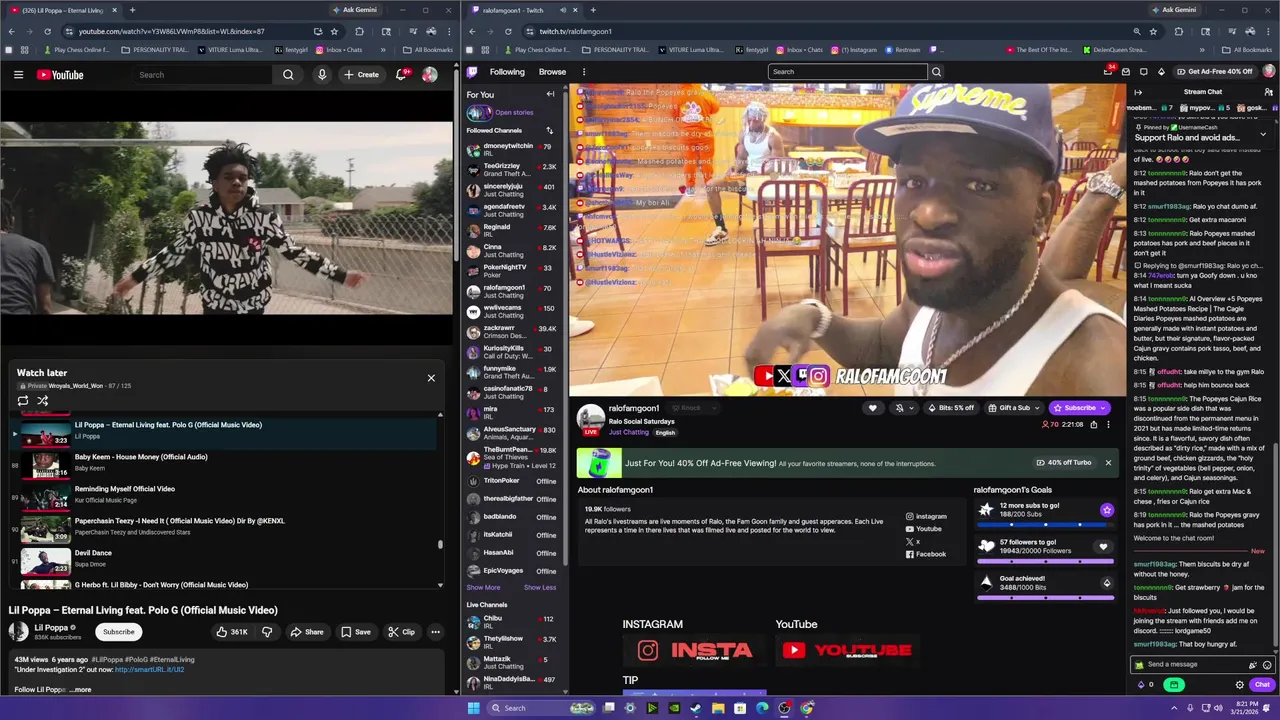Subscribe to Lil Poppa channel

tap(118, 632)
